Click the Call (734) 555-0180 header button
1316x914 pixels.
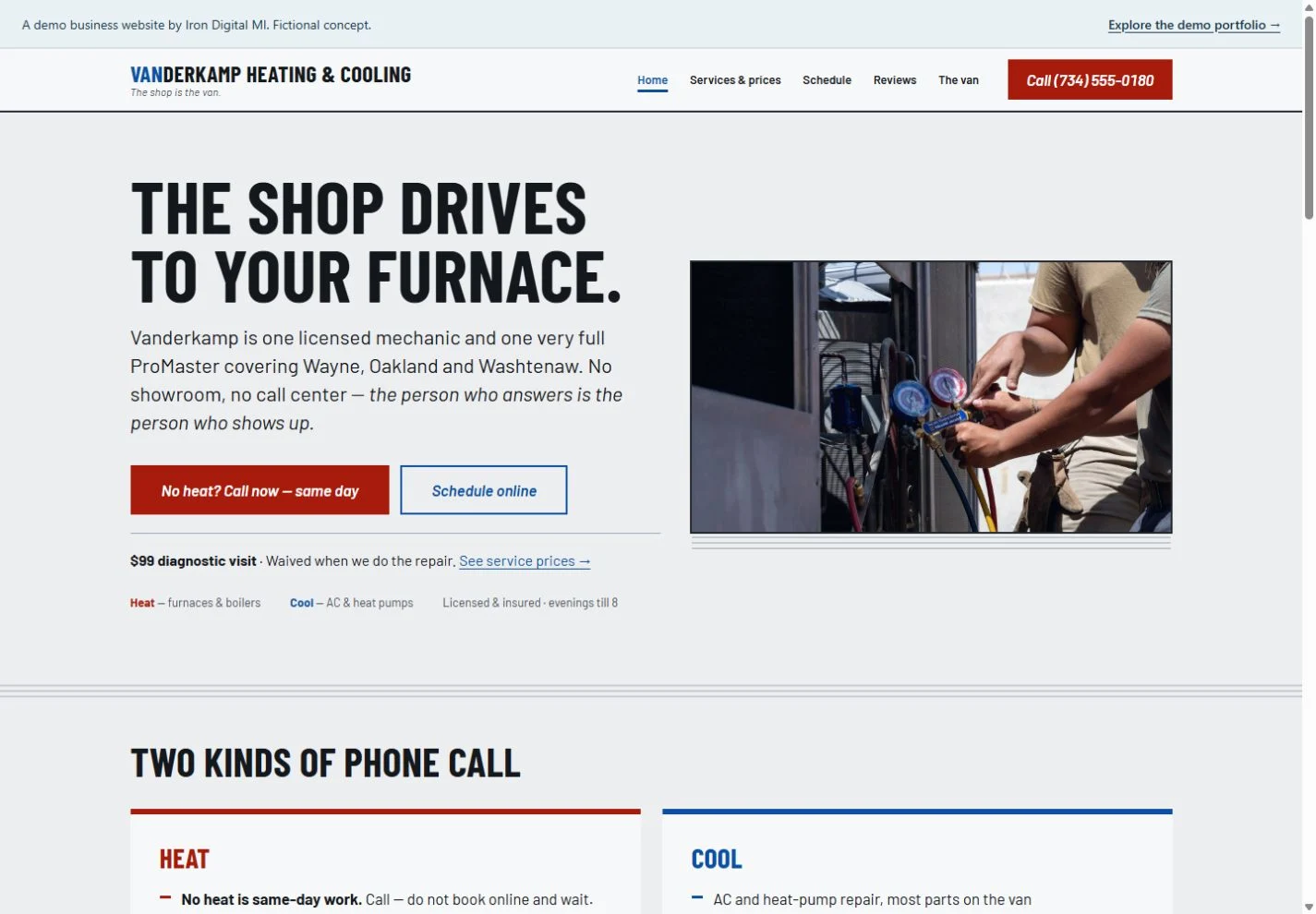click(x=1090, y=80)
